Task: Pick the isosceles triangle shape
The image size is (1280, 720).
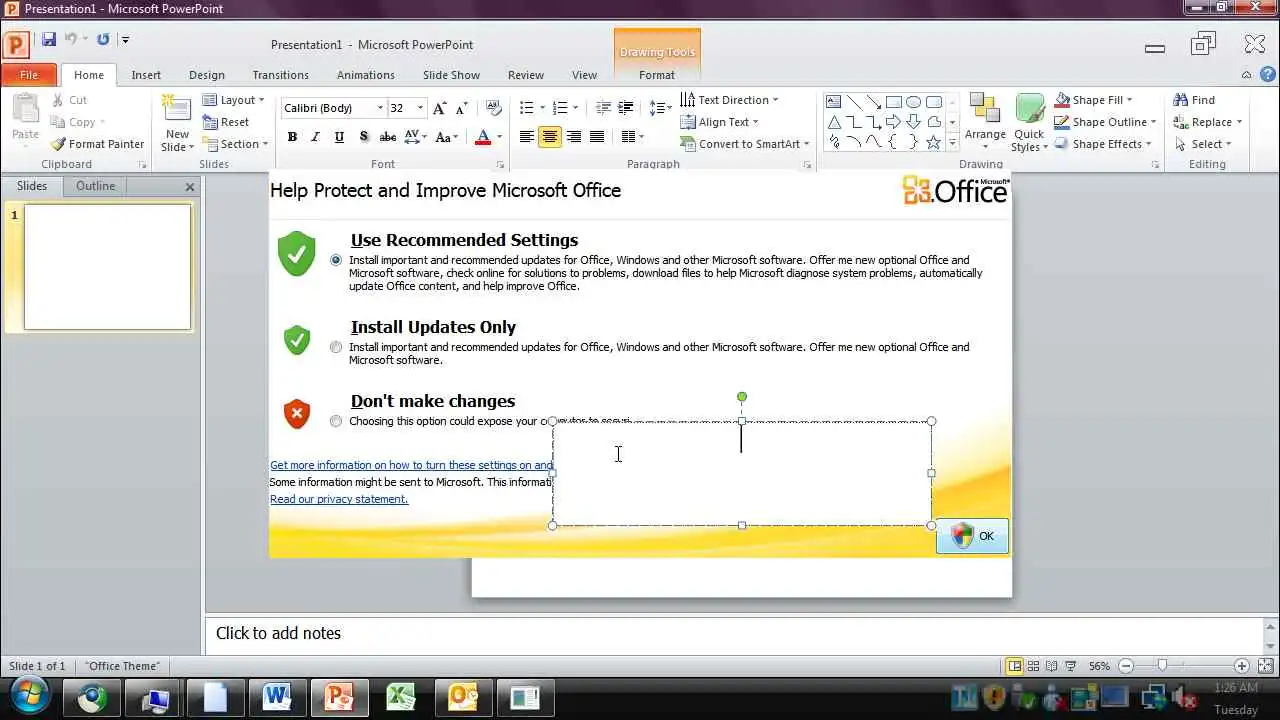Action: pos(833,122)
